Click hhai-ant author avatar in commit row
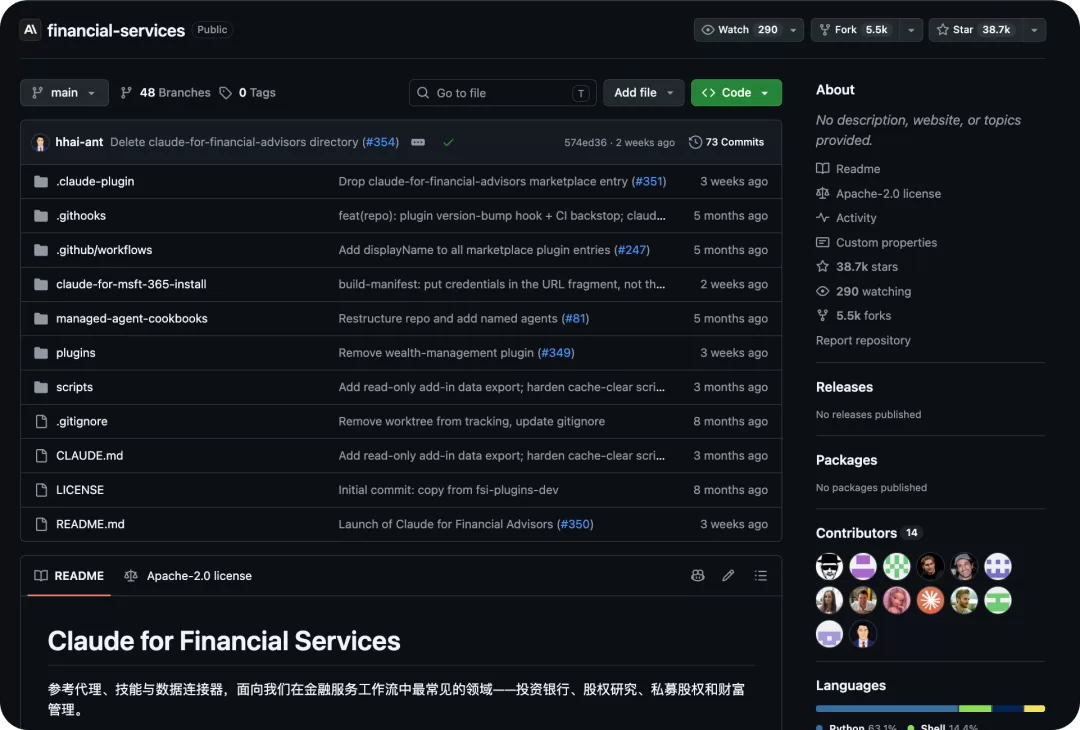This screenshot has width=1080, height=730. [x=40, y=143]
